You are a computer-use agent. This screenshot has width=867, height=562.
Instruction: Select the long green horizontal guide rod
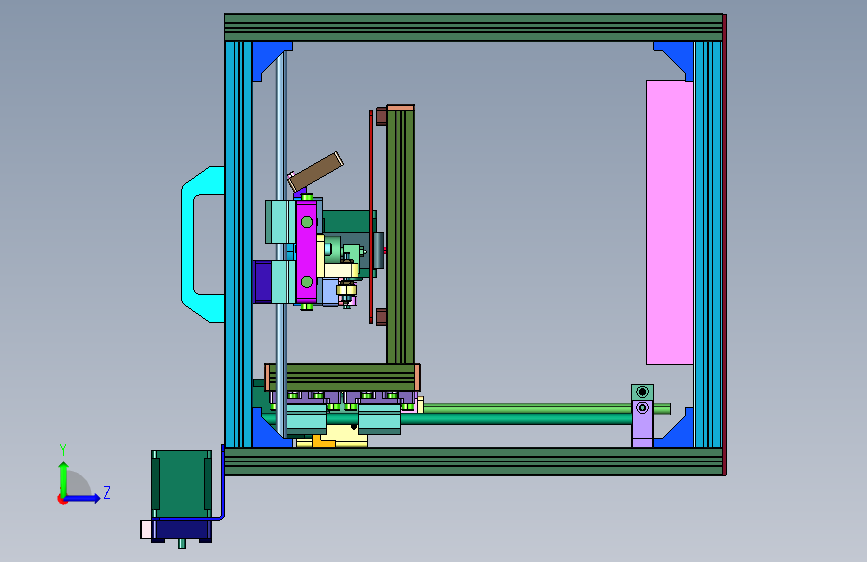click(514, 419)
